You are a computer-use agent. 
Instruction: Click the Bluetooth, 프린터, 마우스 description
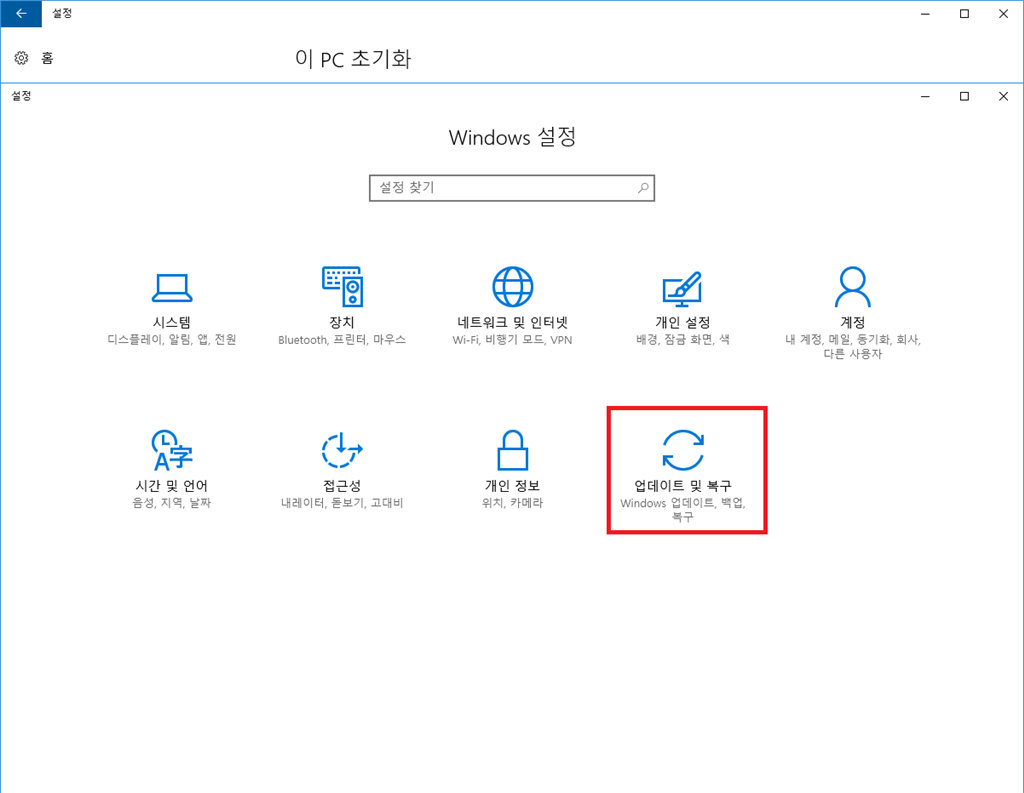click(x=342, y=340)
